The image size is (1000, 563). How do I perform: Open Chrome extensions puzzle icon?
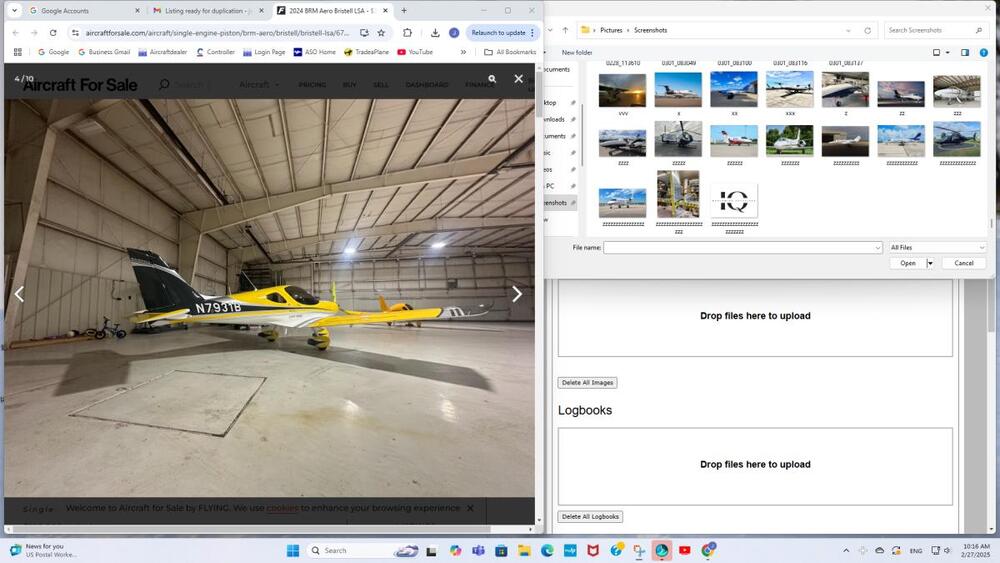click(407, 33)
